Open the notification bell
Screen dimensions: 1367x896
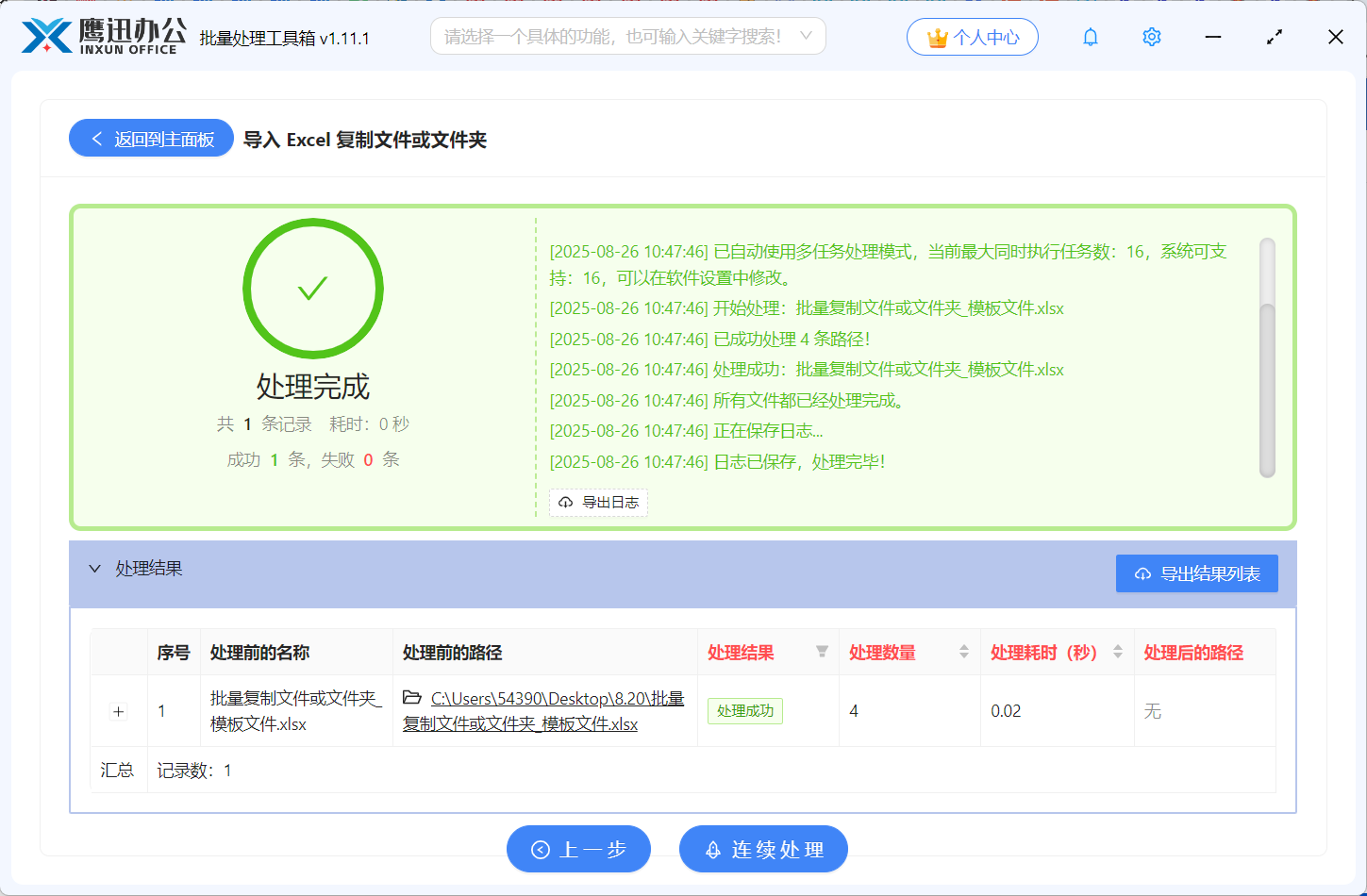pyautogui.click(x=1091, y=37)
